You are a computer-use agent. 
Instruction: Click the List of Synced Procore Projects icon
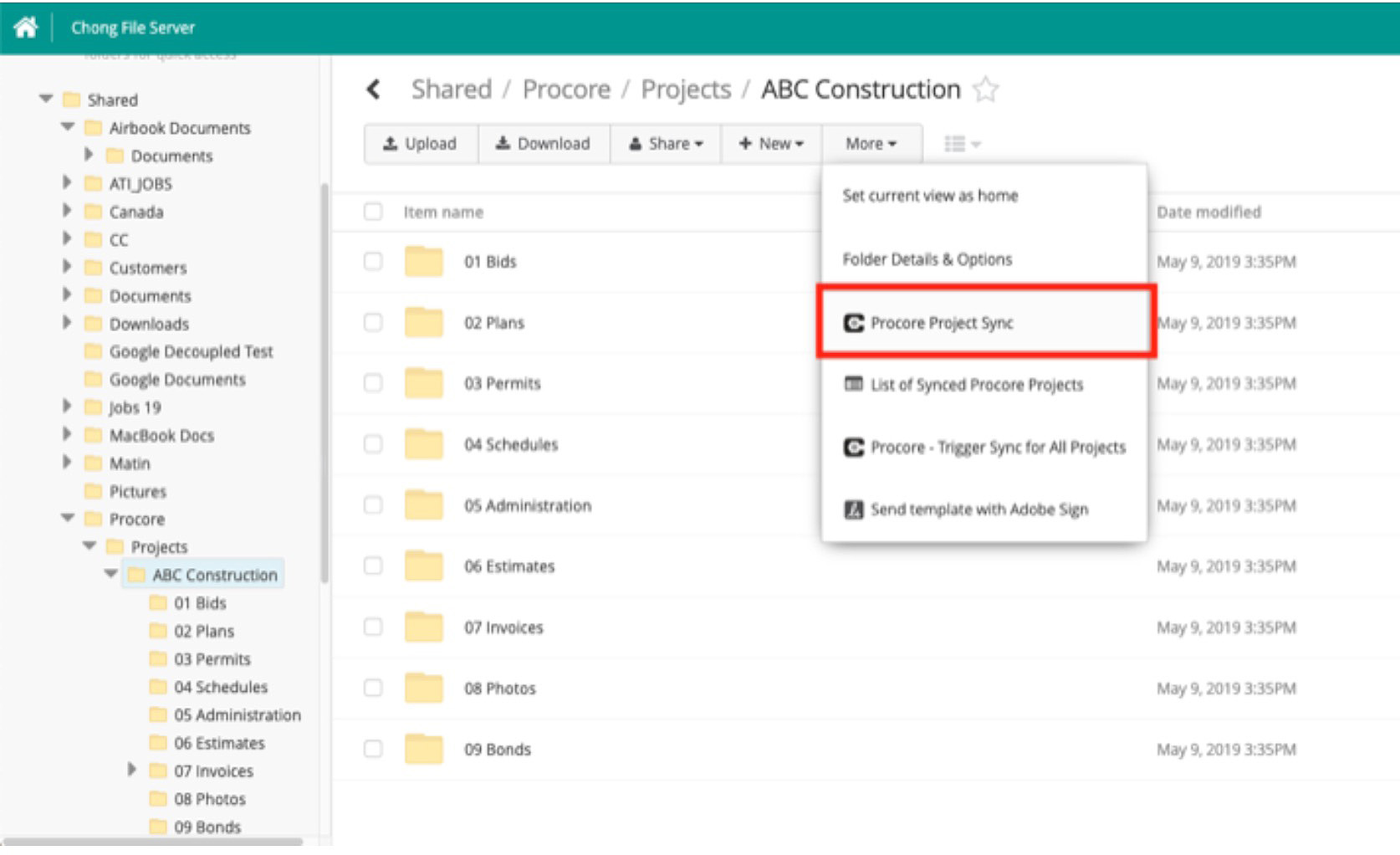855,385
